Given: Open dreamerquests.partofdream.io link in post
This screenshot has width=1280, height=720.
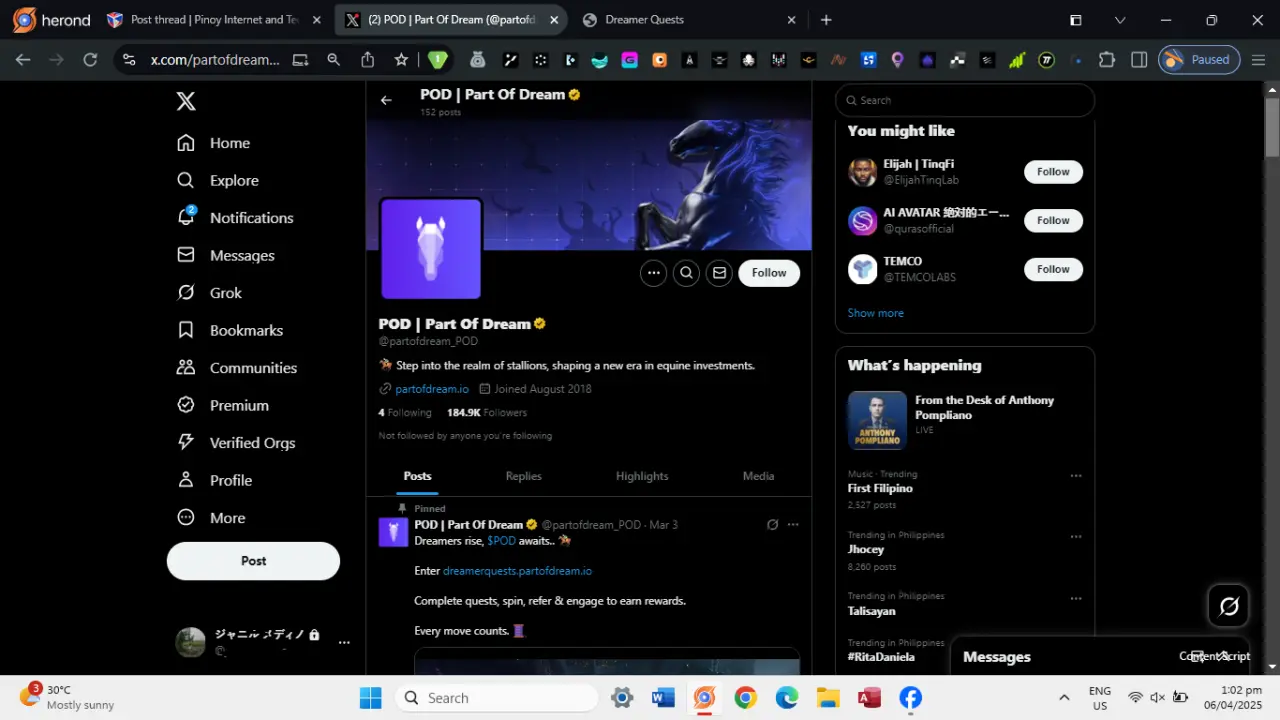Looking at the screenshot, I should [517, 571].
